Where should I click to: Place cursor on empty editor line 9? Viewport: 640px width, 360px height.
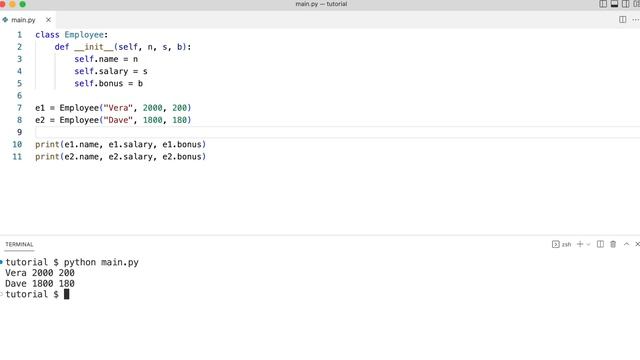(x=337, y=132)
